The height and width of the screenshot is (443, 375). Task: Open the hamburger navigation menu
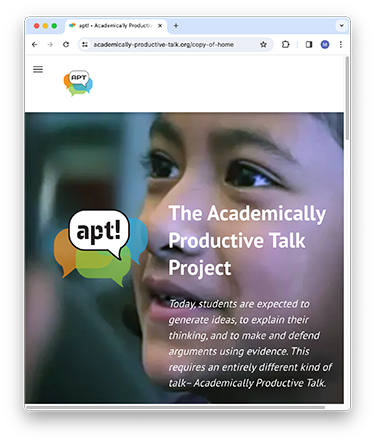[38, 69]
